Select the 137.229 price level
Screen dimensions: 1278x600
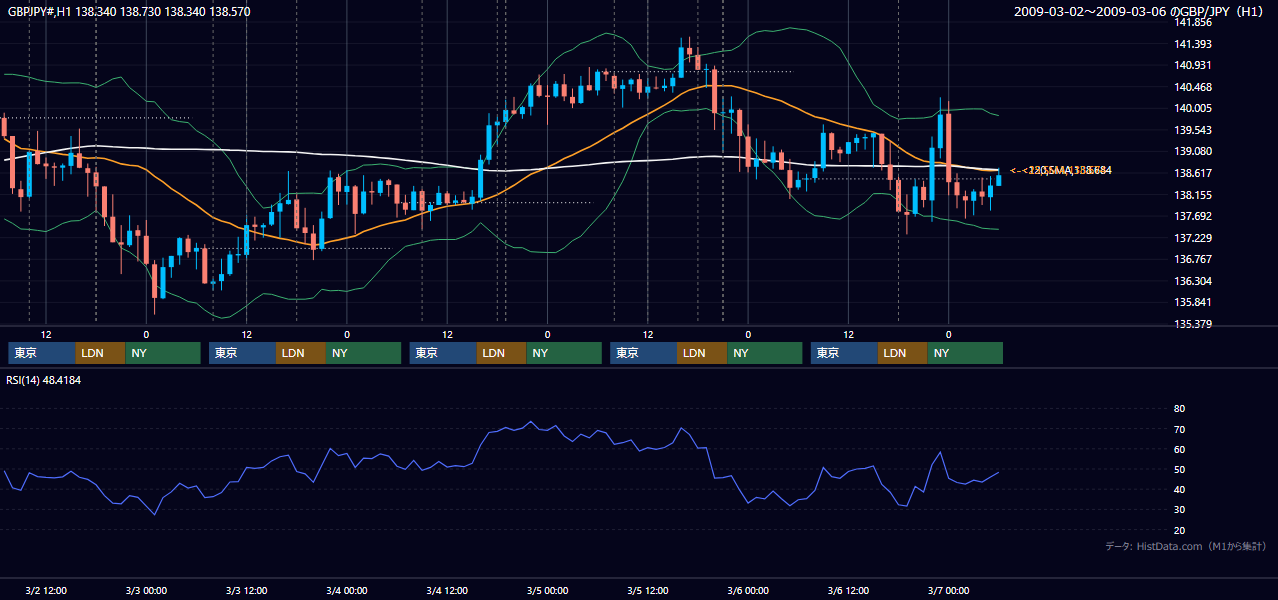click(x=1194, y=238)
